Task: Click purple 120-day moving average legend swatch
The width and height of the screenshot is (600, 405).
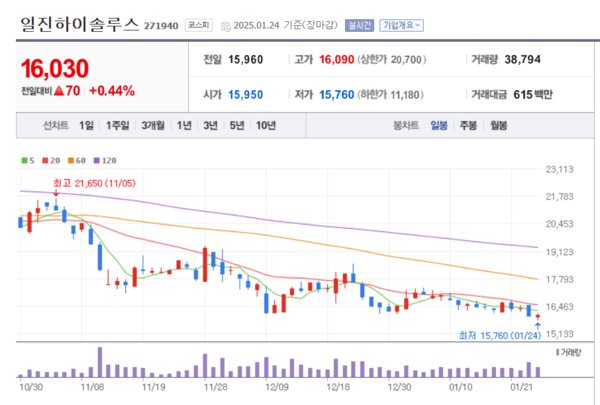Action: (96, 160)
